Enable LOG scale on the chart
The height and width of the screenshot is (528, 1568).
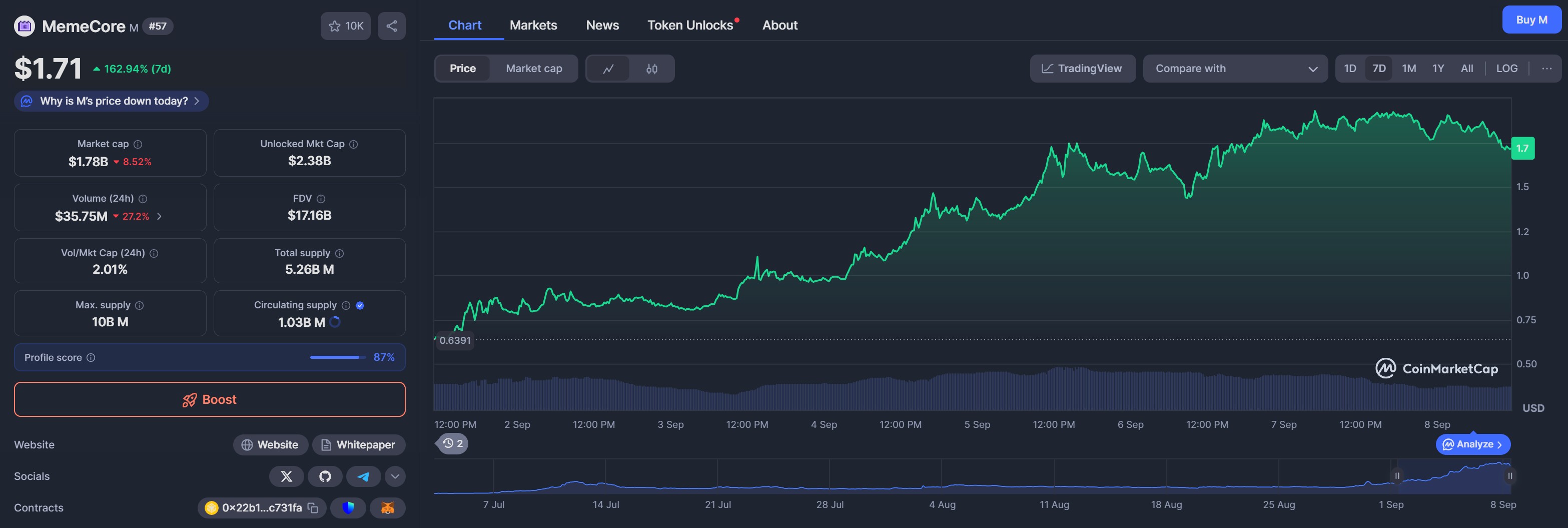[x=1506, y=69]
